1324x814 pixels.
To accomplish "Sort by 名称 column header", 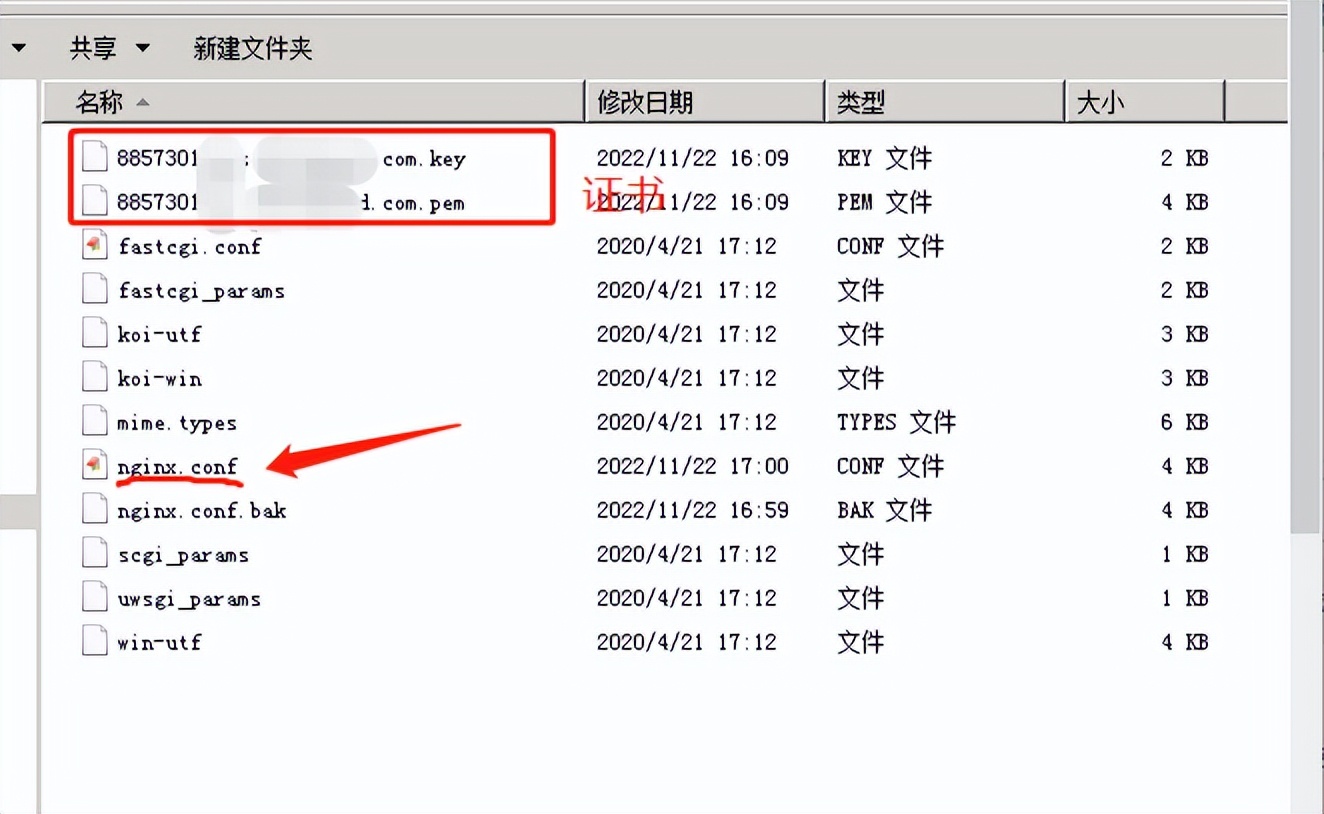I will (x=314, y=101).
